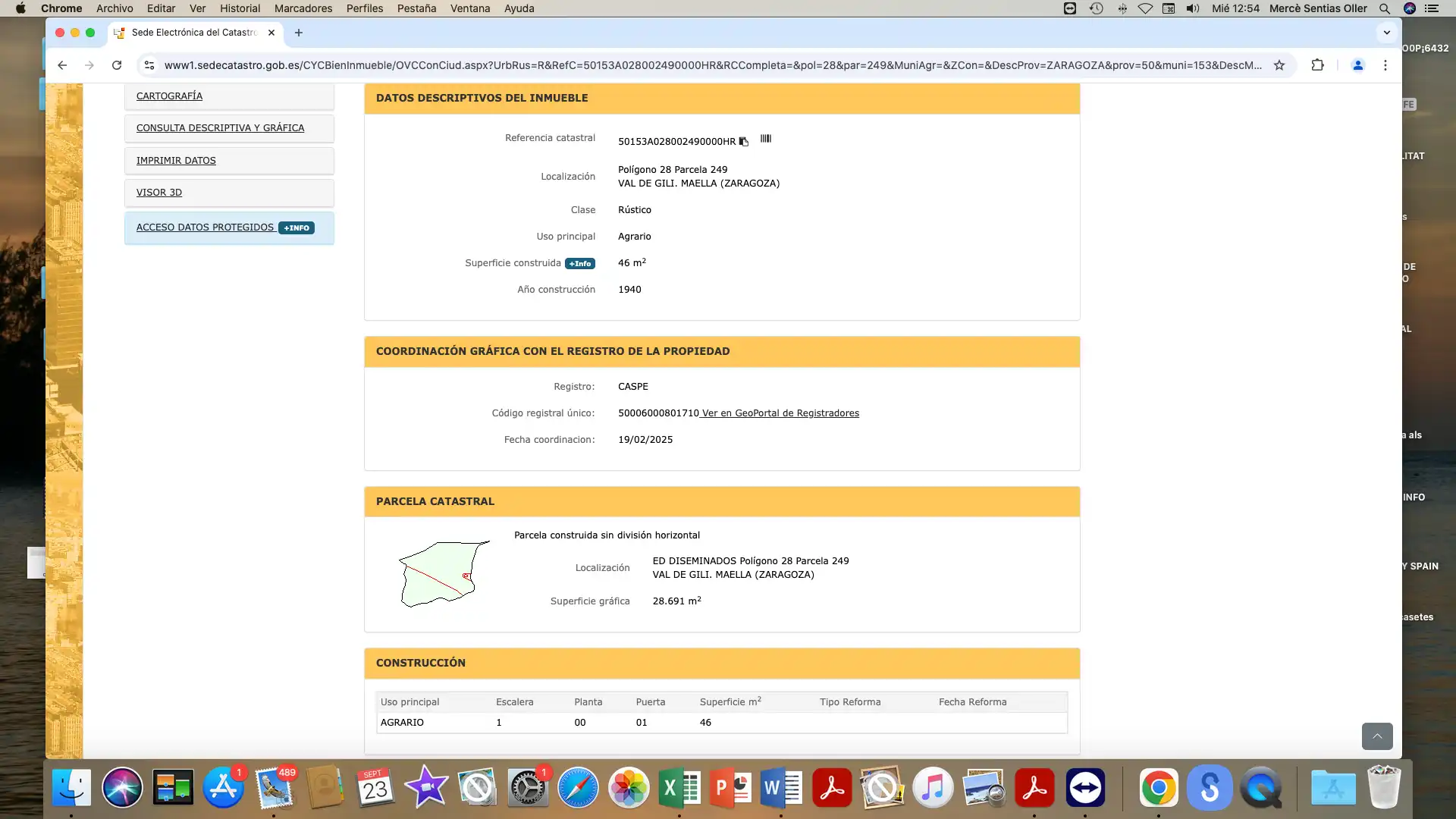Open System Preferences in the Dock
The height and width of the screenshot is (819, 1456).
point(528,788)
